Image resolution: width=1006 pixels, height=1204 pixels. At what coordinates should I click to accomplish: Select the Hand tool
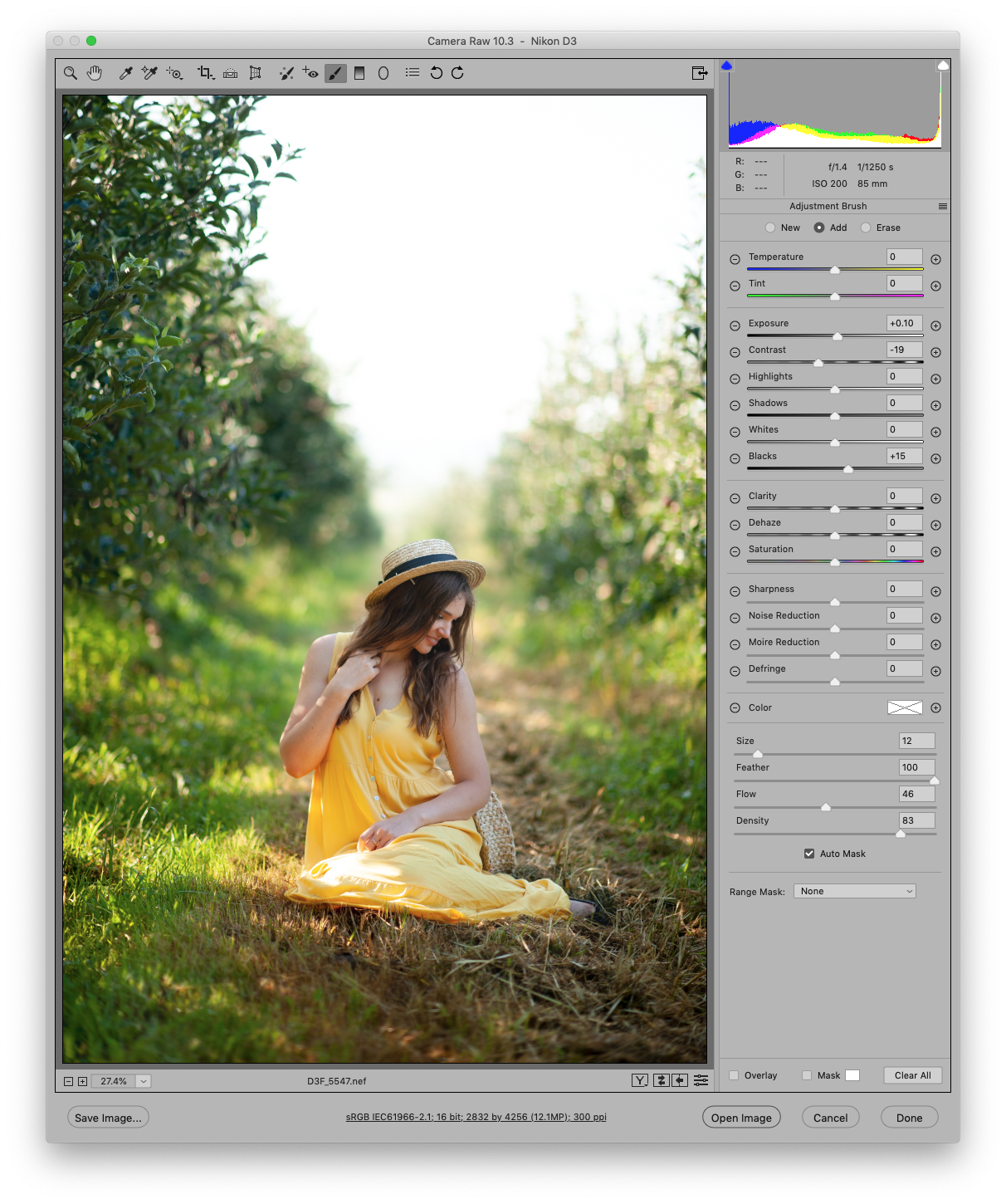point(95,73)
